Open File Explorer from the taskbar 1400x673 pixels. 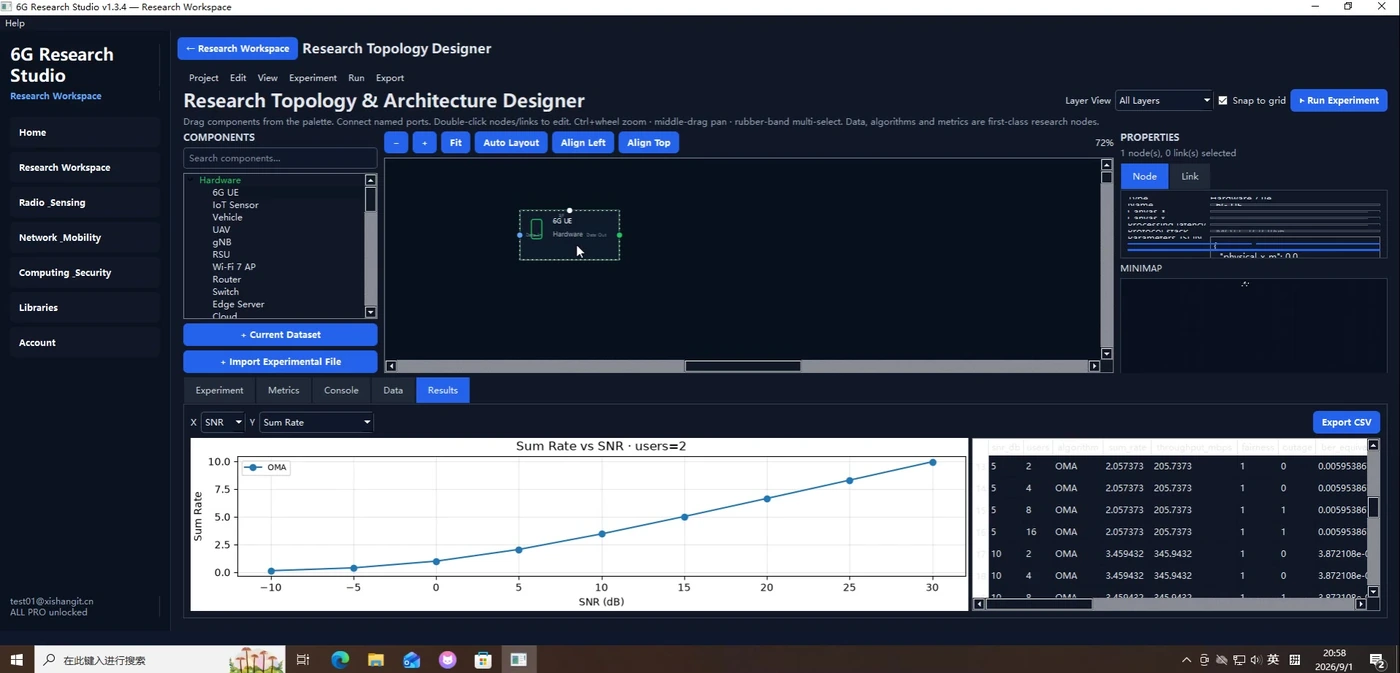pyautogui.click(x=376, y=660)
